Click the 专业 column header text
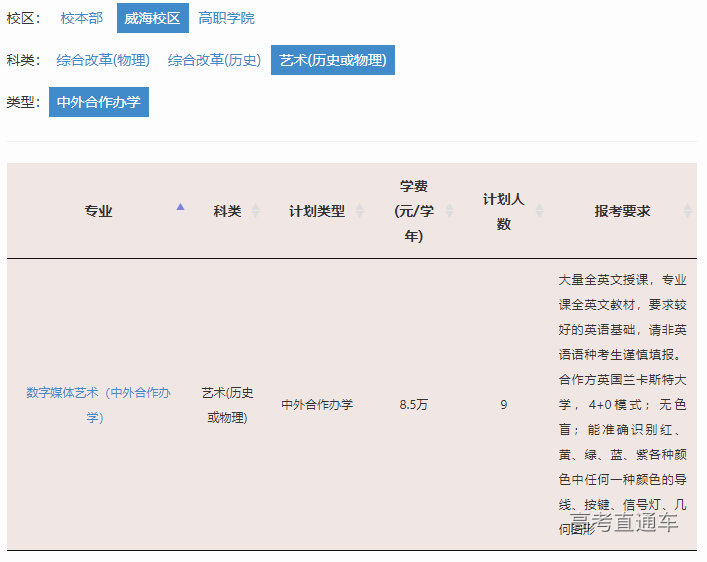Image resolution: width=707 pixels, height=562 pixels. pos(98,211)
